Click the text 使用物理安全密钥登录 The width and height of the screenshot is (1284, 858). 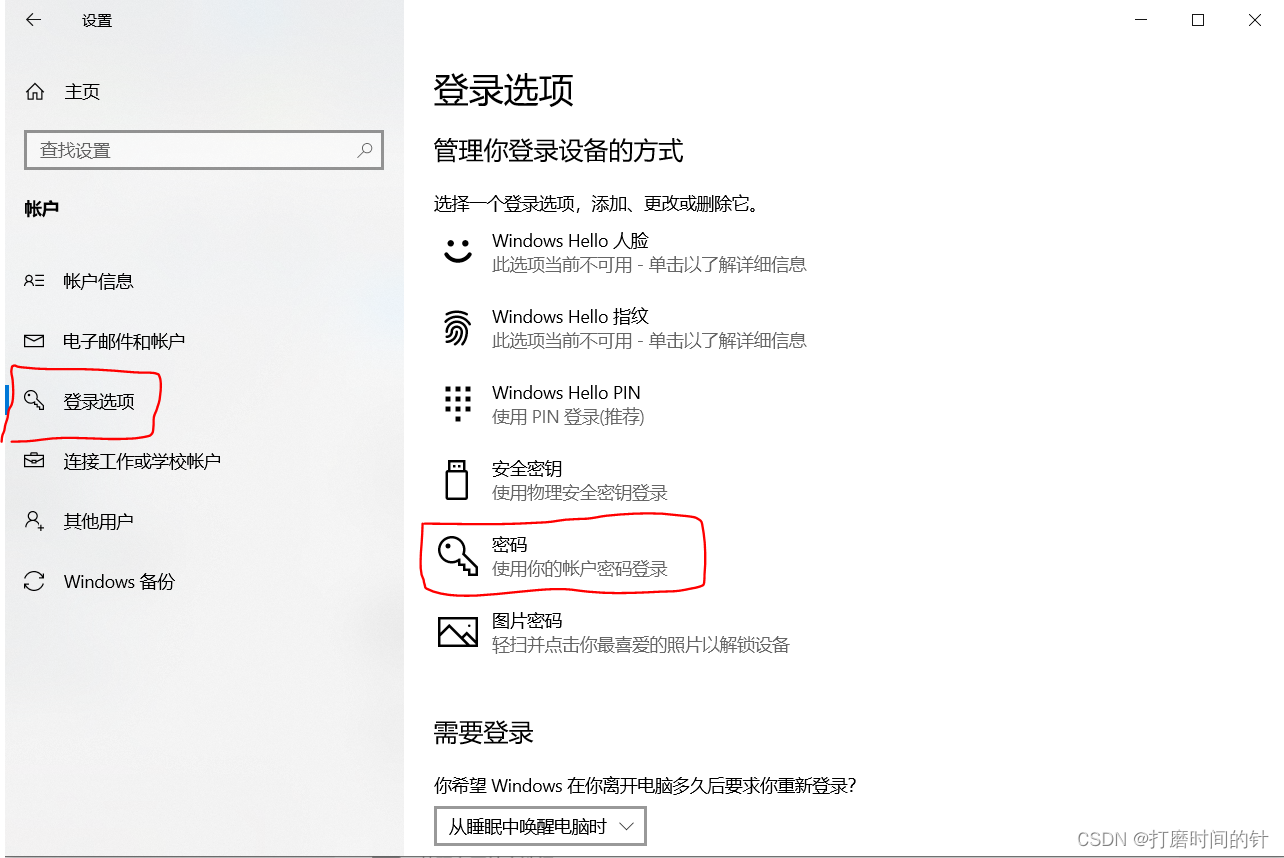[x=580, y=493]
